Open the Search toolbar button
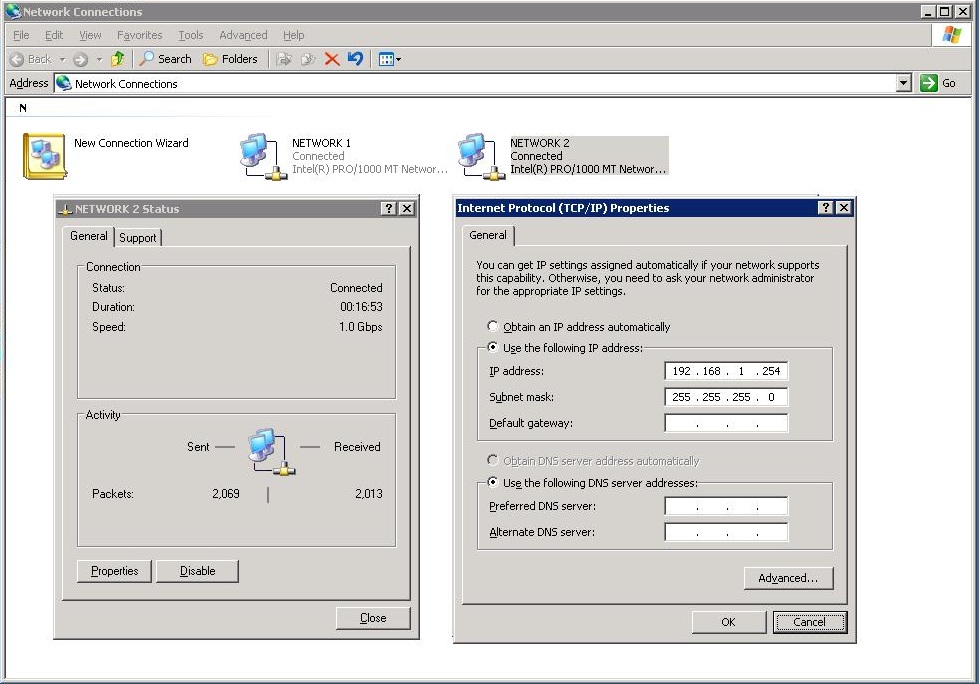This screenshot has height=684, width=980. pos(166,59)
